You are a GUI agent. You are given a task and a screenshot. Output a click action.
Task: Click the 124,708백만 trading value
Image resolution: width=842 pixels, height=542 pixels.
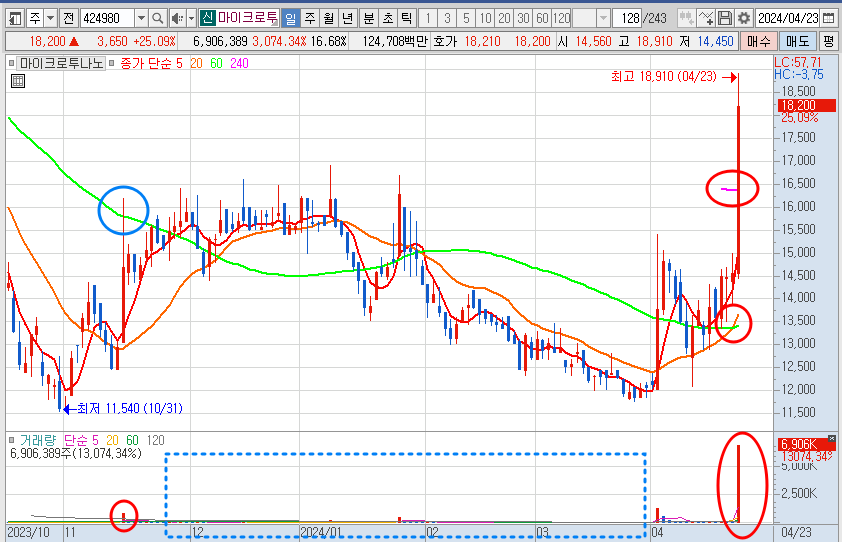395,41
